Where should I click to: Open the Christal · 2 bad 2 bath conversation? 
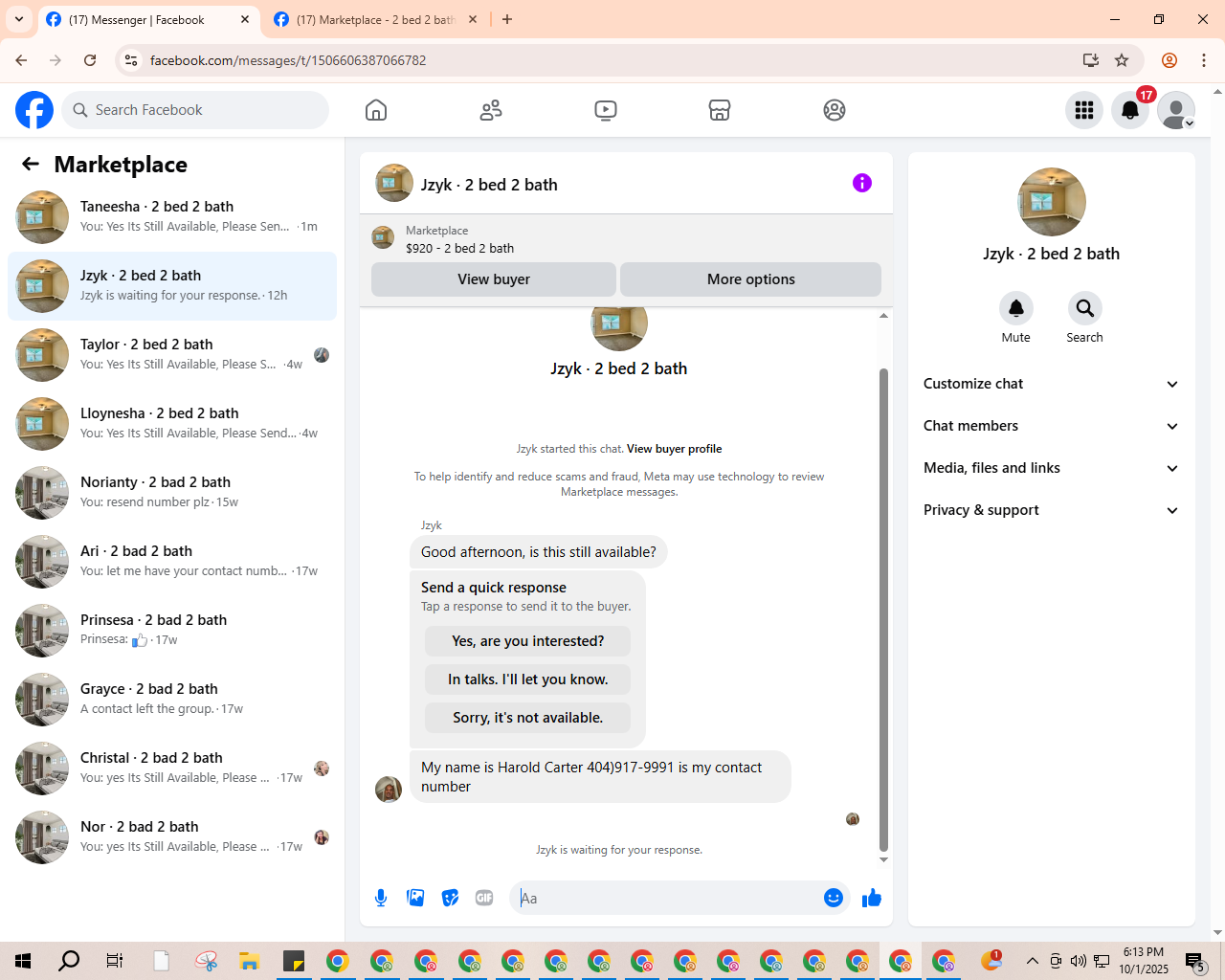(x=172, y=768)
